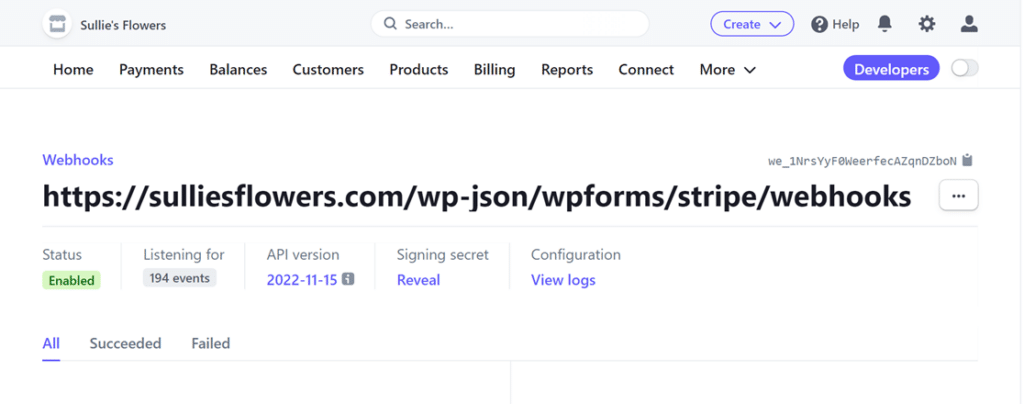
Task: Go to the Payments menu item
Action: [151, 70]
